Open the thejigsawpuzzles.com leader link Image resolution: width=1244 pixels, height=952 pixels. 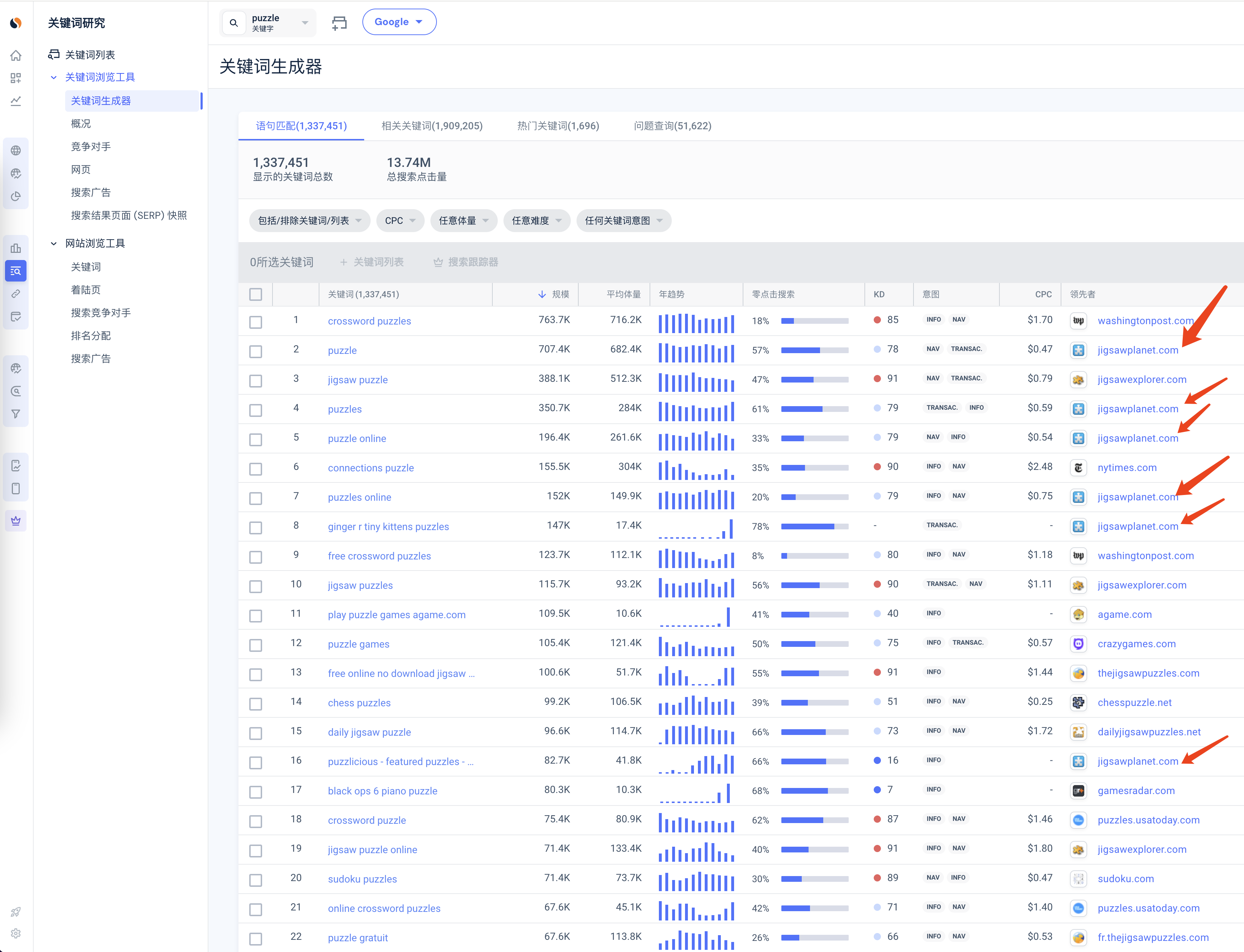pos(1148,673)
